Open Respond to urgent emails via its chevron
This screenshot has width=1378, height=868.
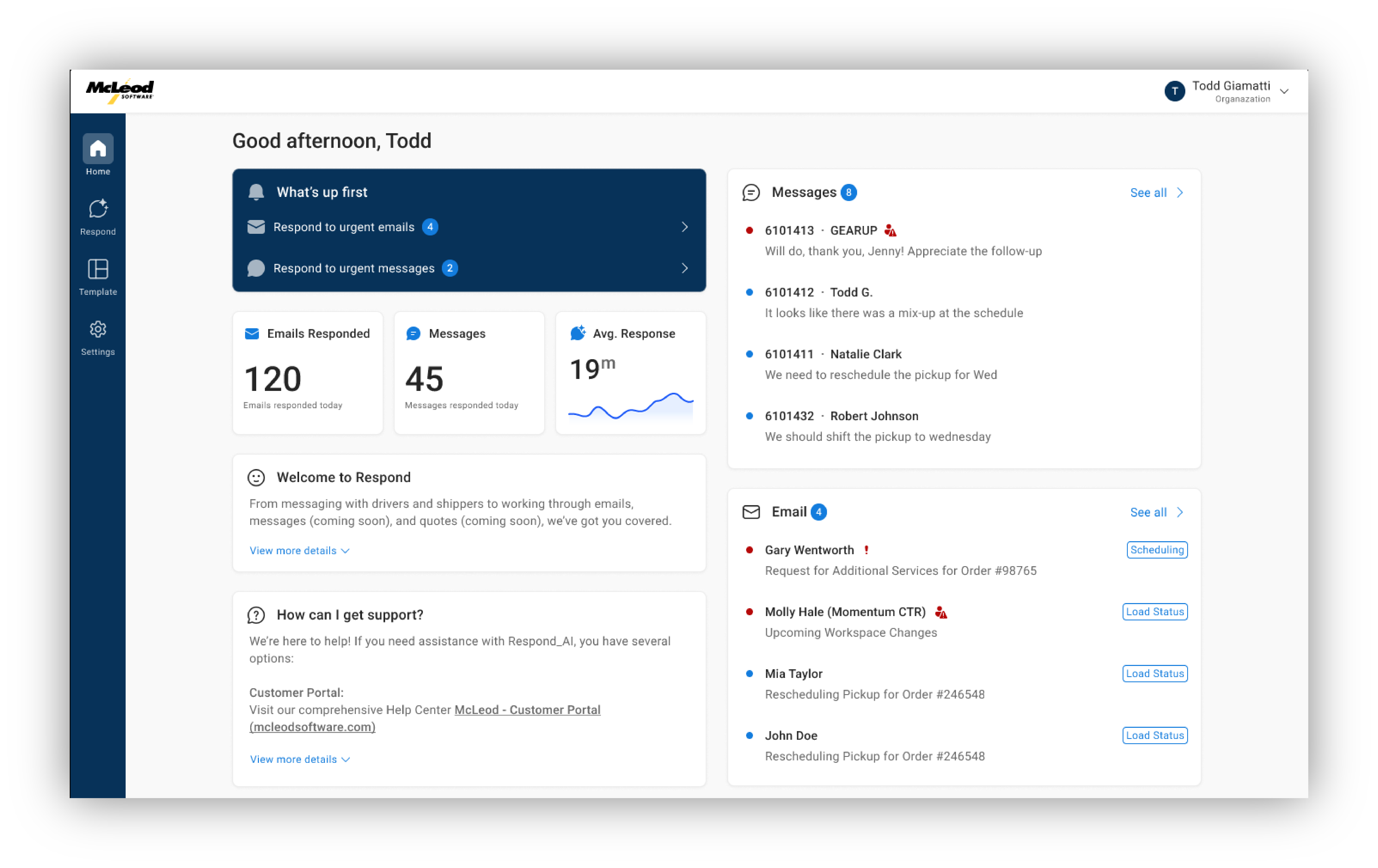pyautogui.click(x=685, y=227)
